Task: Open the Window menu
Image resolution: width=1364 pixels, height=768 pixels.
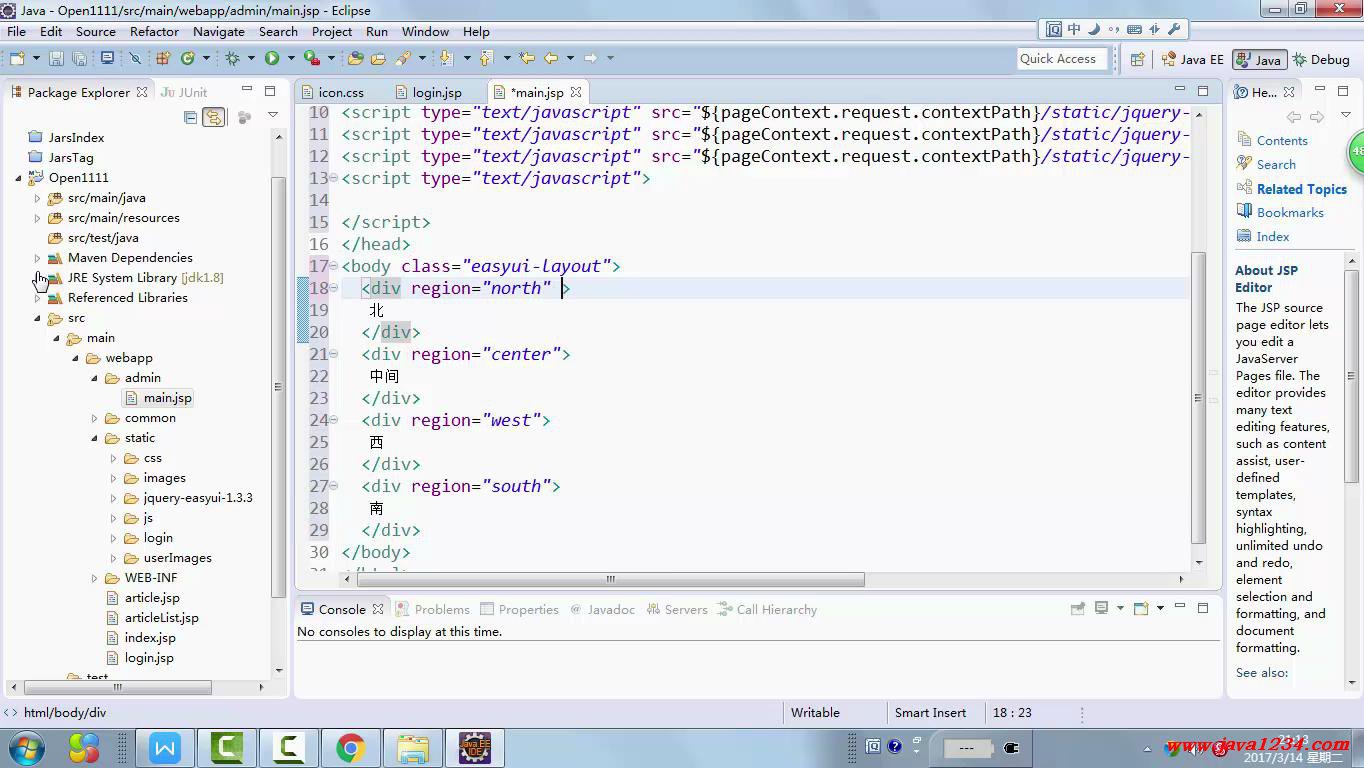Action: [x=425, y=31]
